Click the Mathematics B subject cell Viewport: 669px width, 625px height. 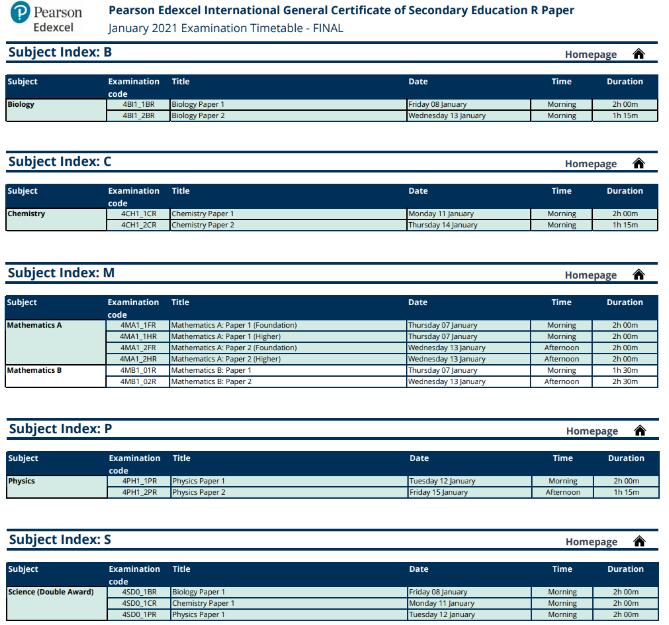coord(55,376)
